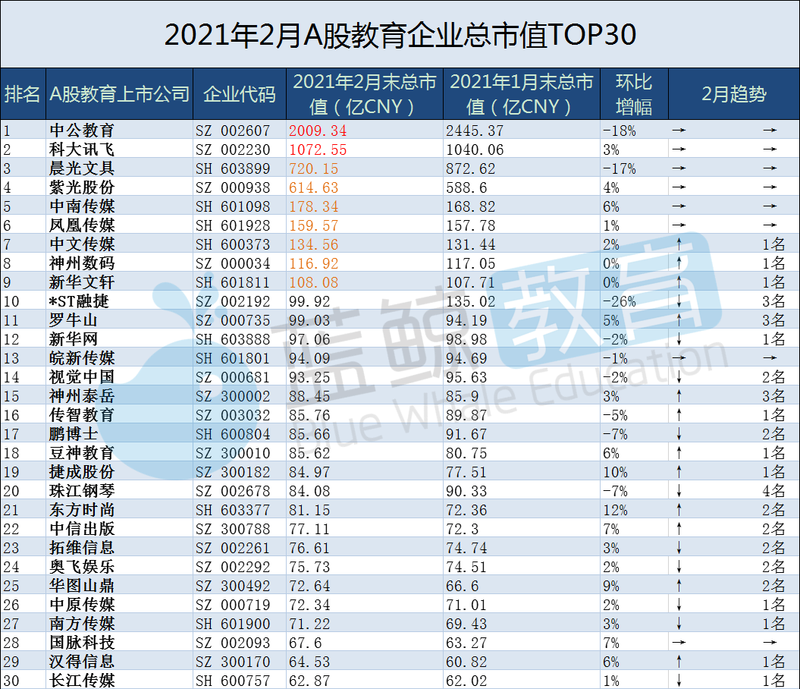This screenshot has width=800, height=689.
Task: Click the 4名 trend value for 珠江钢琴
Action: click(773, 491)
